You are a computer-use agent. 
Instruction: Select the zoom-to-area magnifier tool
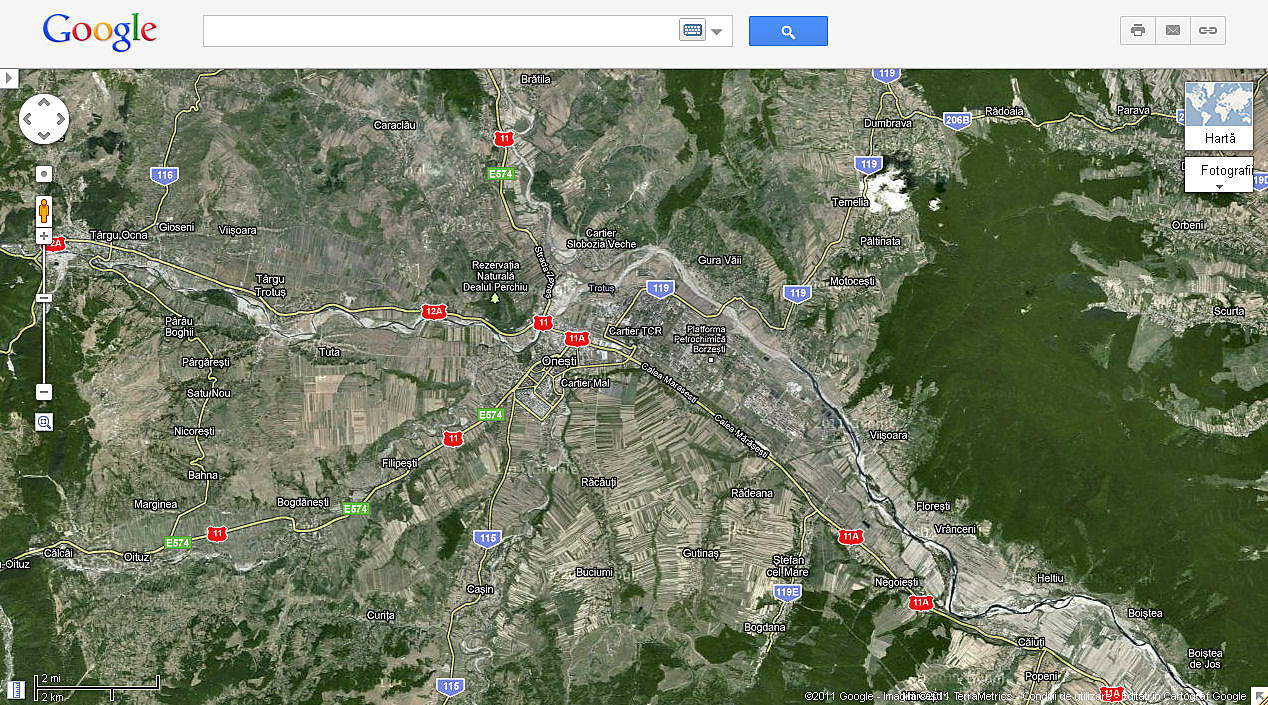tap(43, 422)
